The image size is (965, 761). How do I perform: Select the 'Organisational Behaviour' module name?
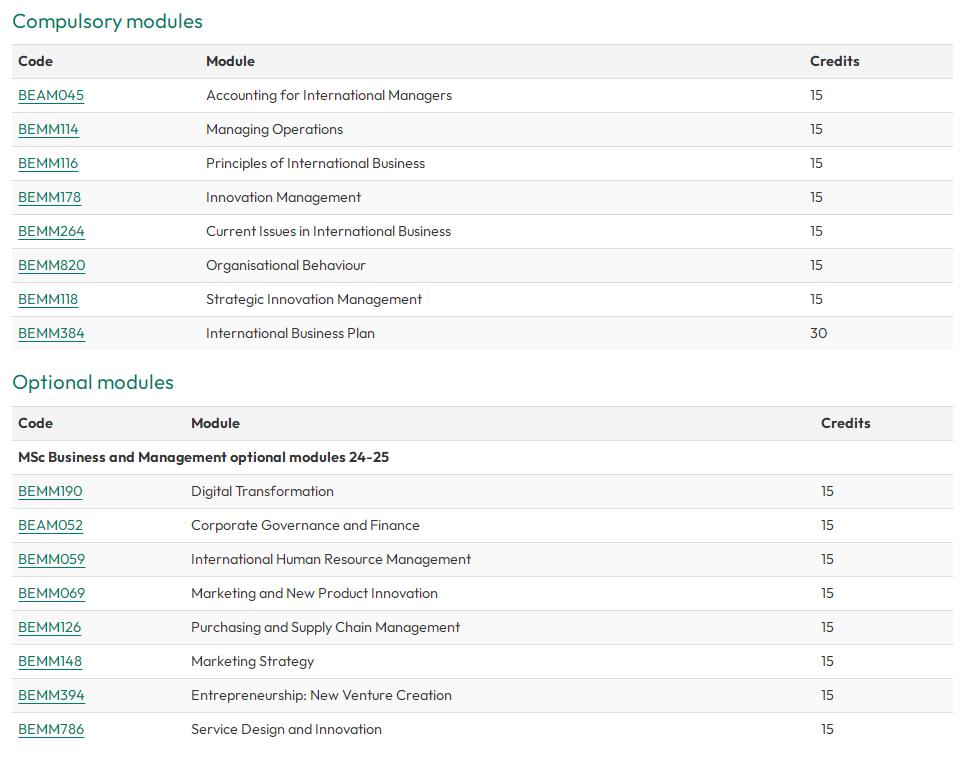tap(286, 265)
